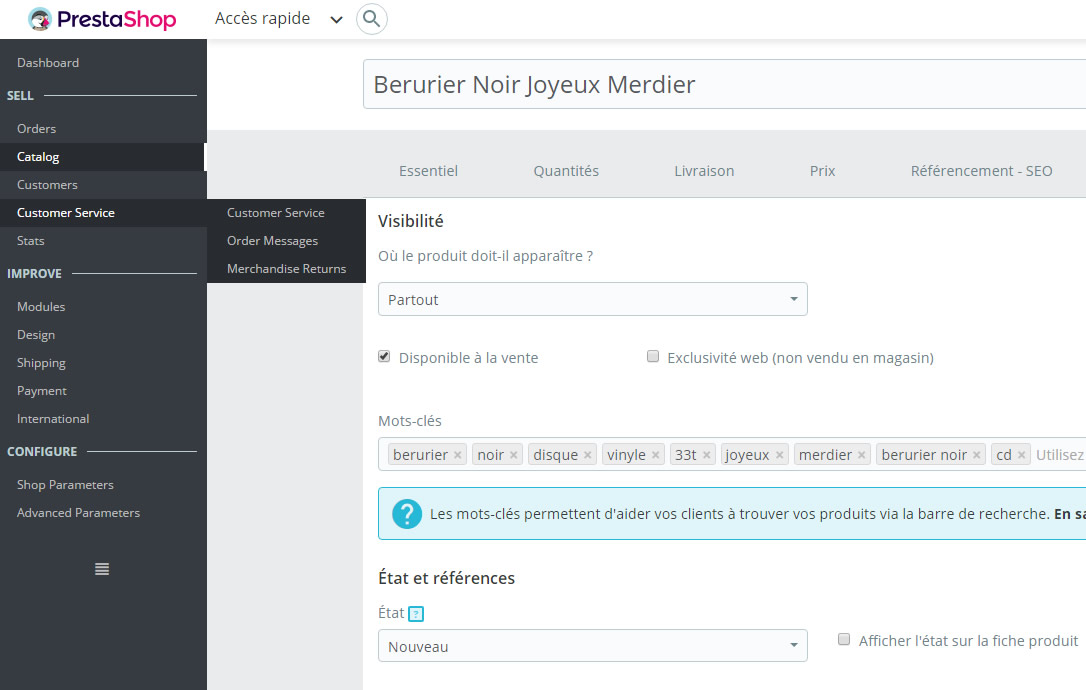
Task: Remove the 'berurier noir' keyword tag
Action: tap(977, 455)
